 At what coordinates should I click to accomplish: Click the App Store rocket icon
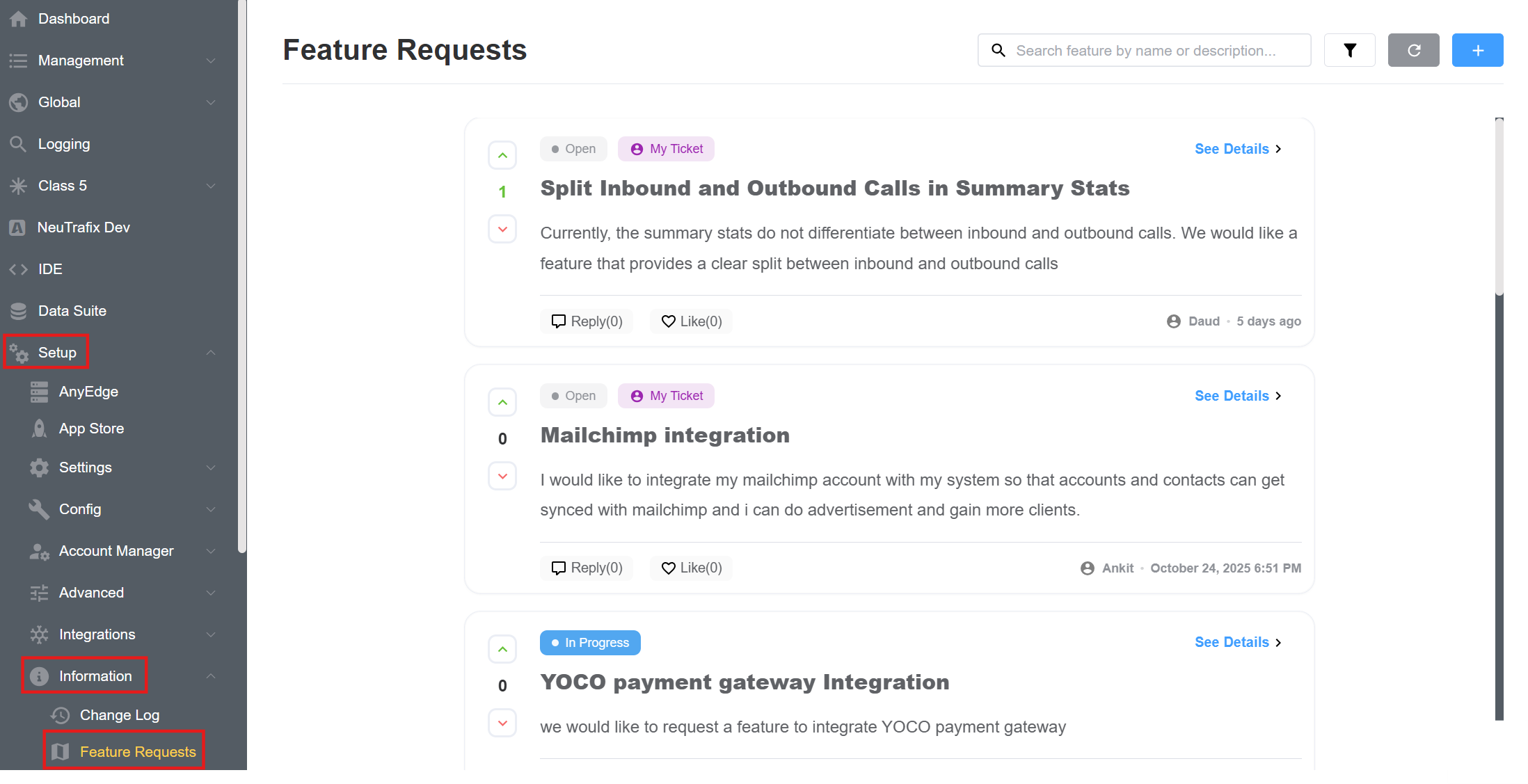click(x=40, y=429)
